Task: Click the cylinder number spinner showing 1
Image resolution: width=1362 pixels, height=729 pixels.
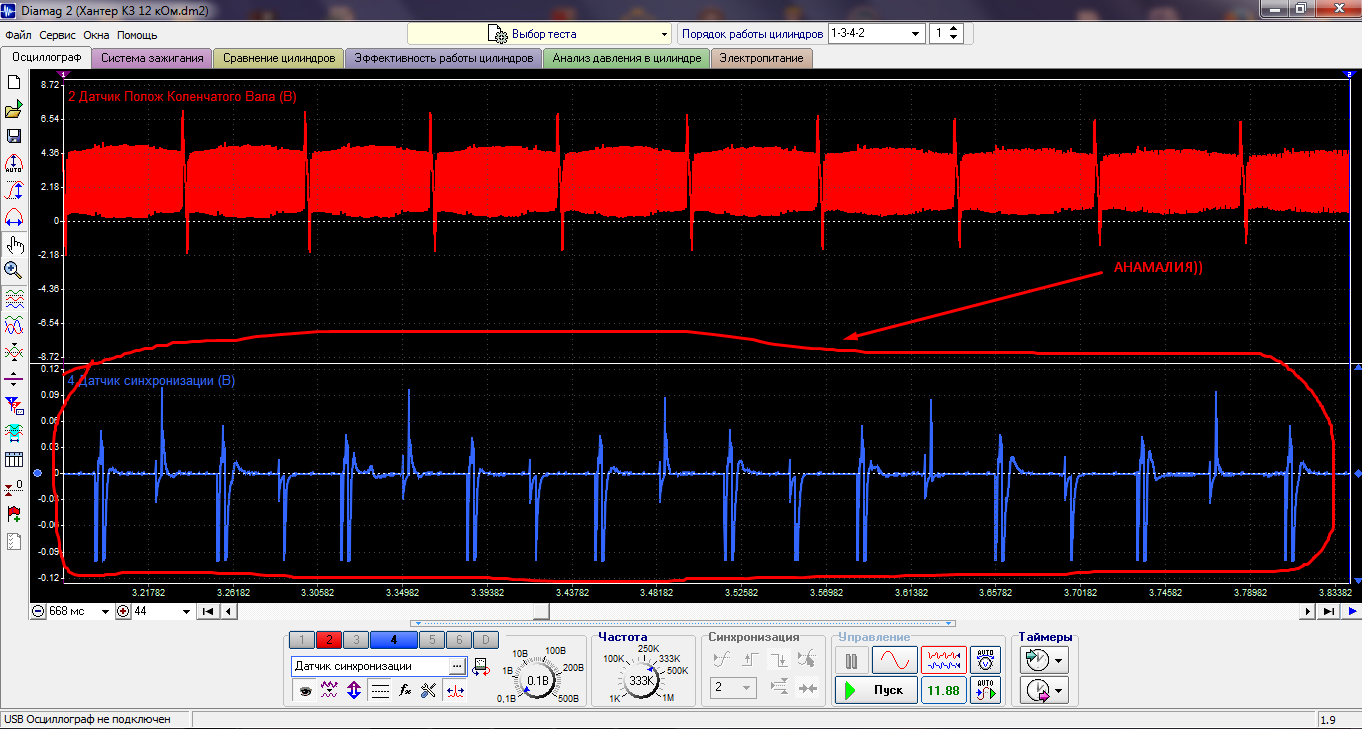Action: tap(946, 34)
